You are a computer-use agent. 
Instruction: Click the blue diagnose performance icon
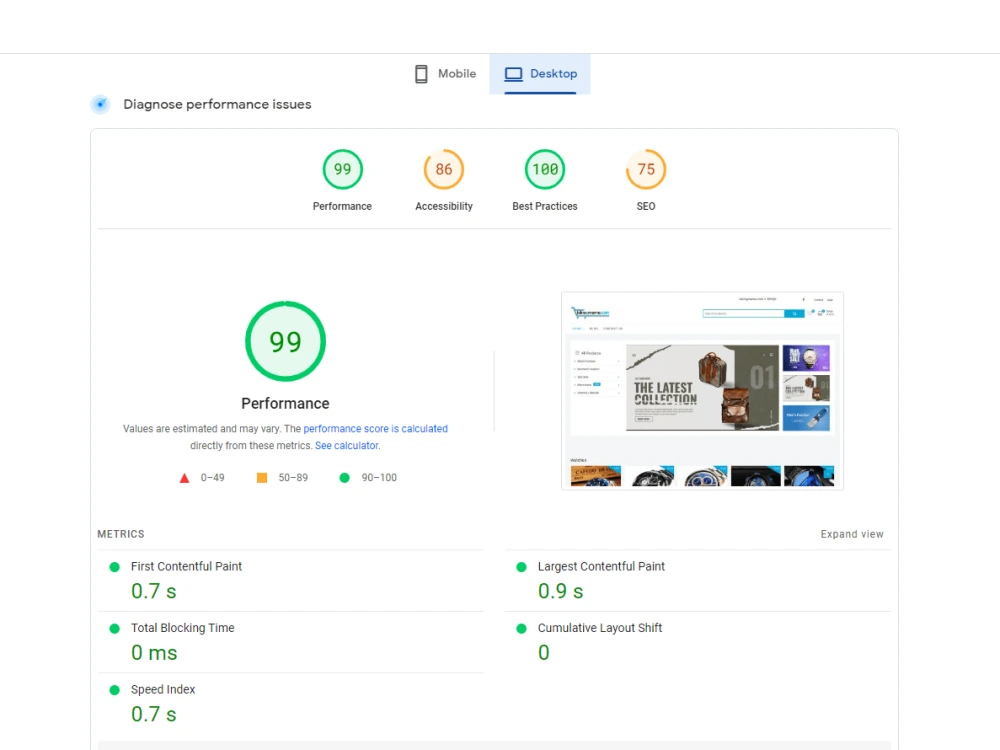[x=100, y=104]
